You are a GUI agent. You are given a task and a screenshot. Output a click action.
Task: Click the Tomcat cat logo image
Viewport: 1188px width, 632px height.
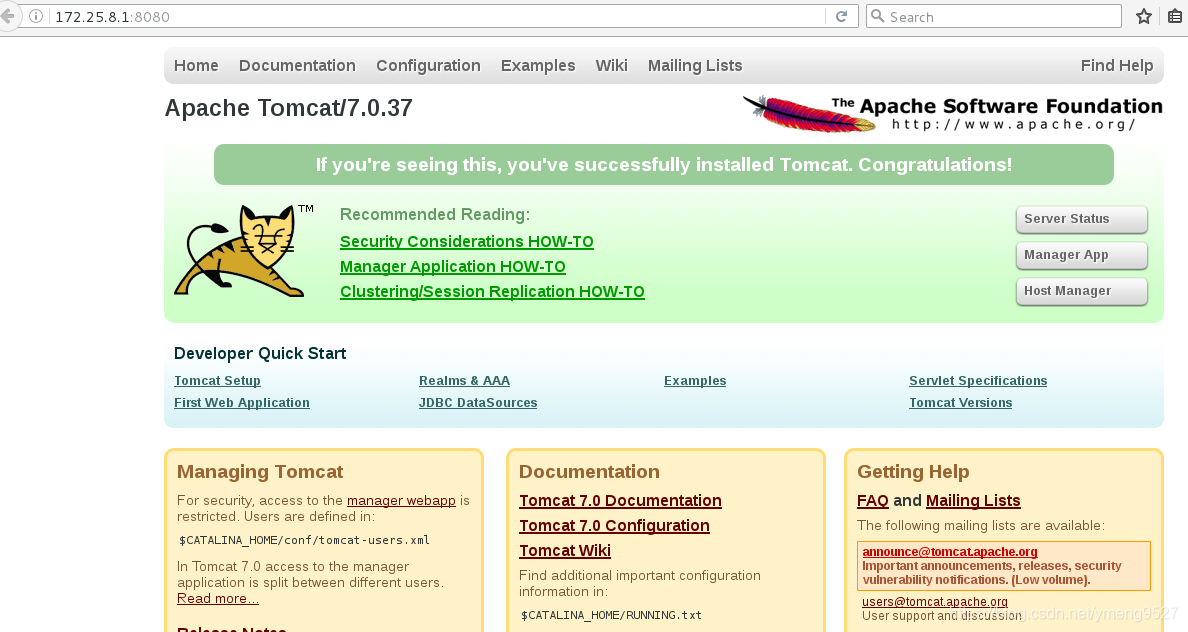pos(244,250)
